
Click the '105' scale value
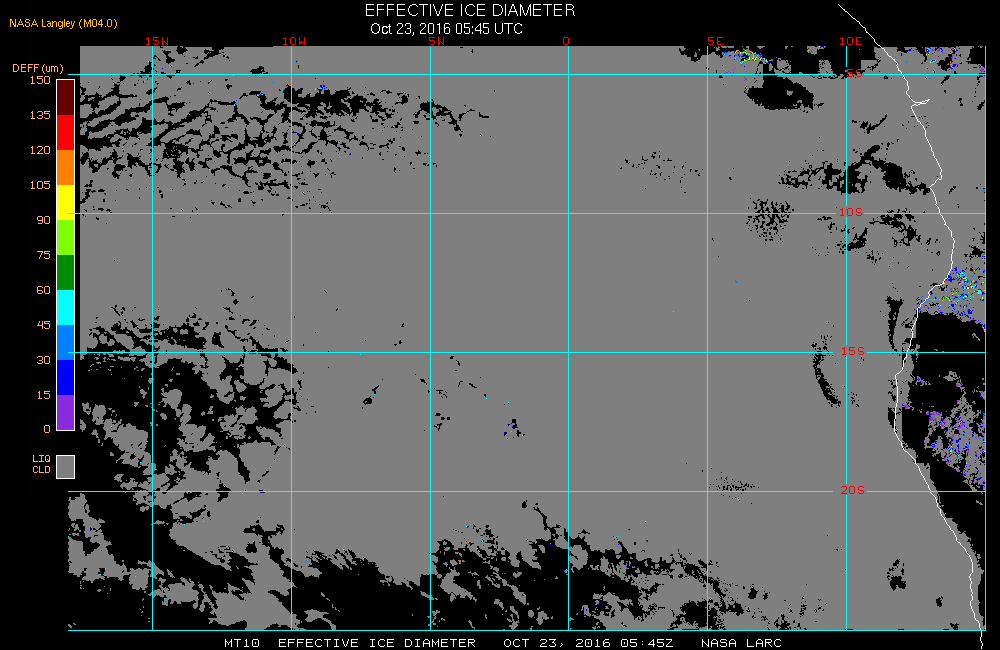[x=40, y=185]
